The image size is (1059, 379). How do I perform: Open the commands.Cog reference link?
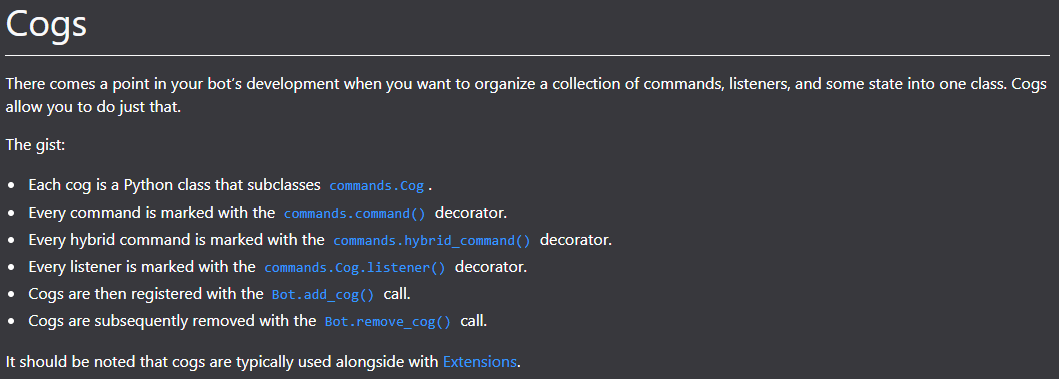point(377,186)
